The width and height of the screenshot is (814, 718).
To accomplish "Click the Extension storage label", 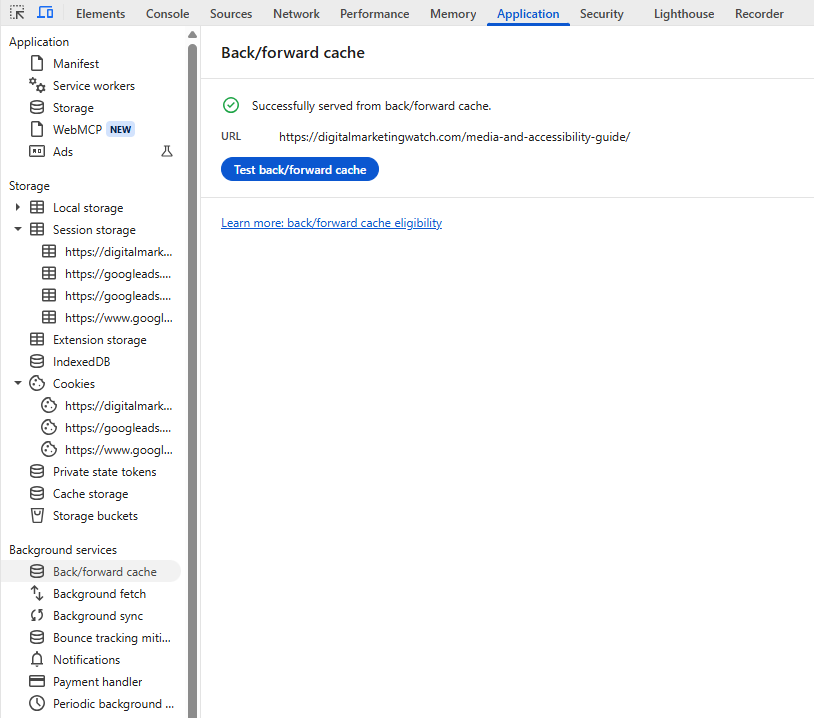I will [x=100, y=340].
